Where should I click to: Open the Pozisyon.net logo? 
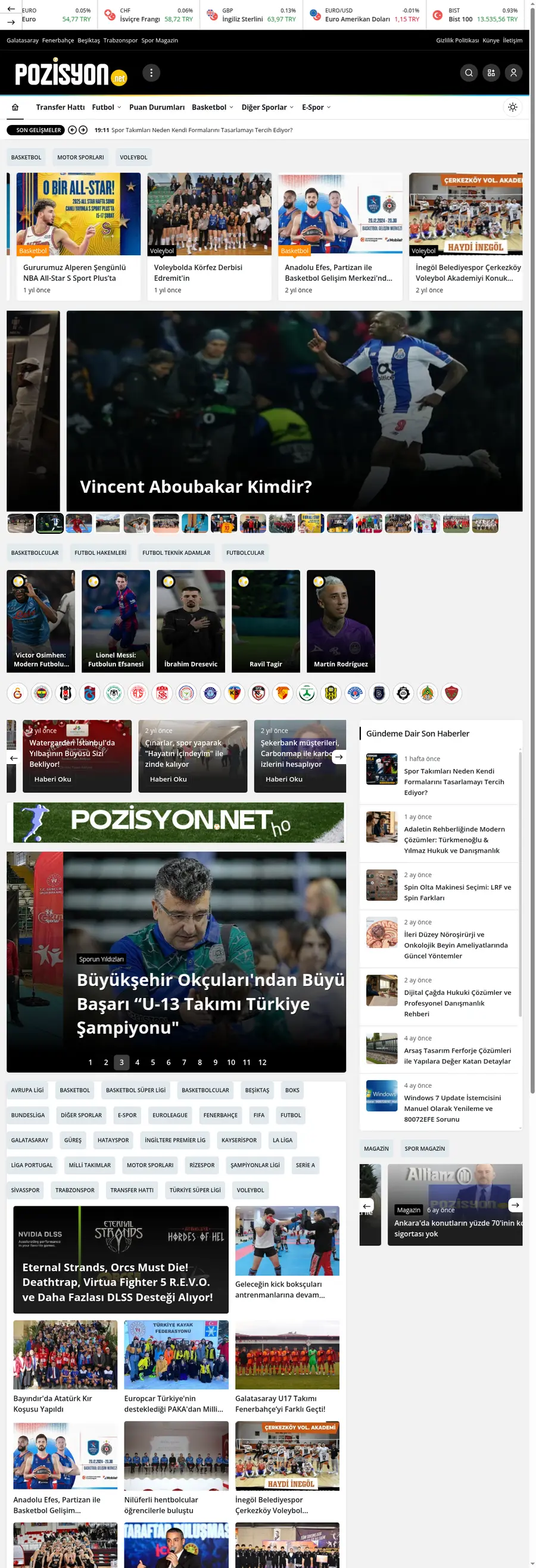tap(71, 73)
